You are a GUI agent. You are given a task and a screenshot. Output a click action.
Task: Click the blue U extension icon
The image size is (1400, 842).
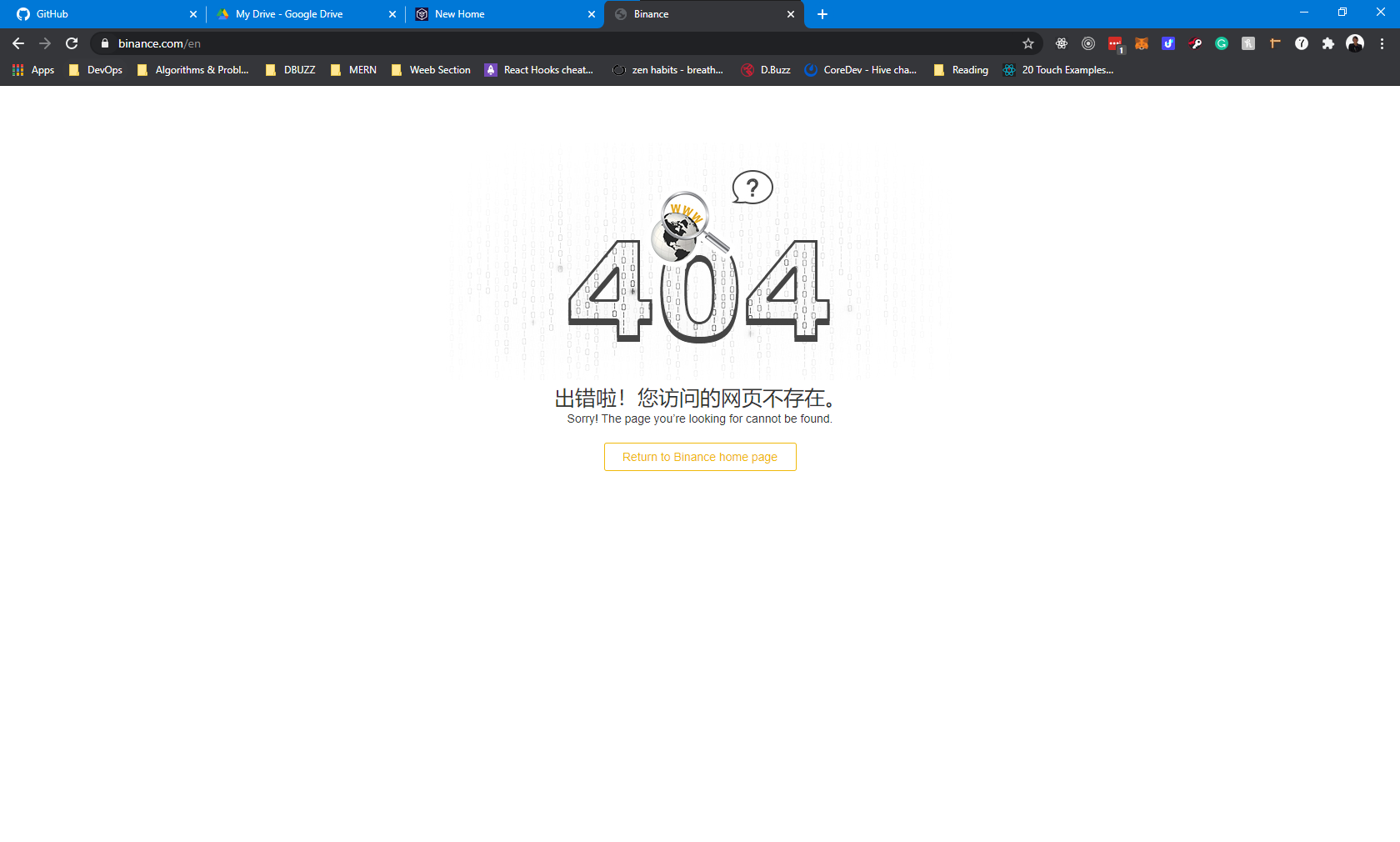point(1168,43)
